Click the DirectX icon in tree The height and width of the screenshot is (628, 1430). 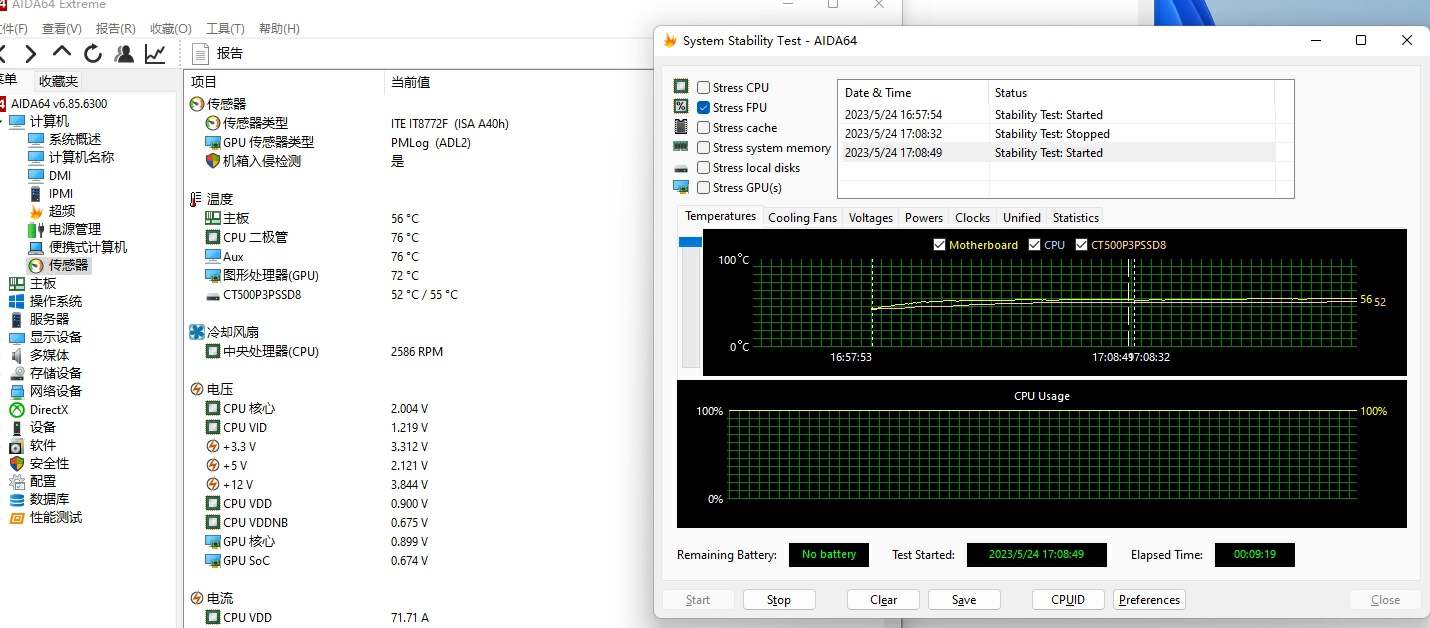(17, 409)
